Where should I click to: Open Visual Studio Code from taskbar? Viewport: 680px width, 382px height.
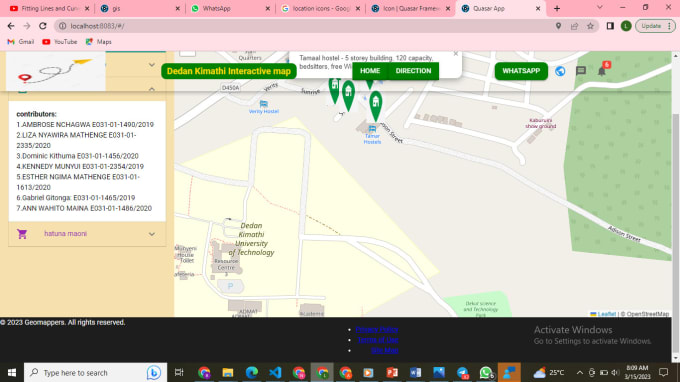coord(275,372)
